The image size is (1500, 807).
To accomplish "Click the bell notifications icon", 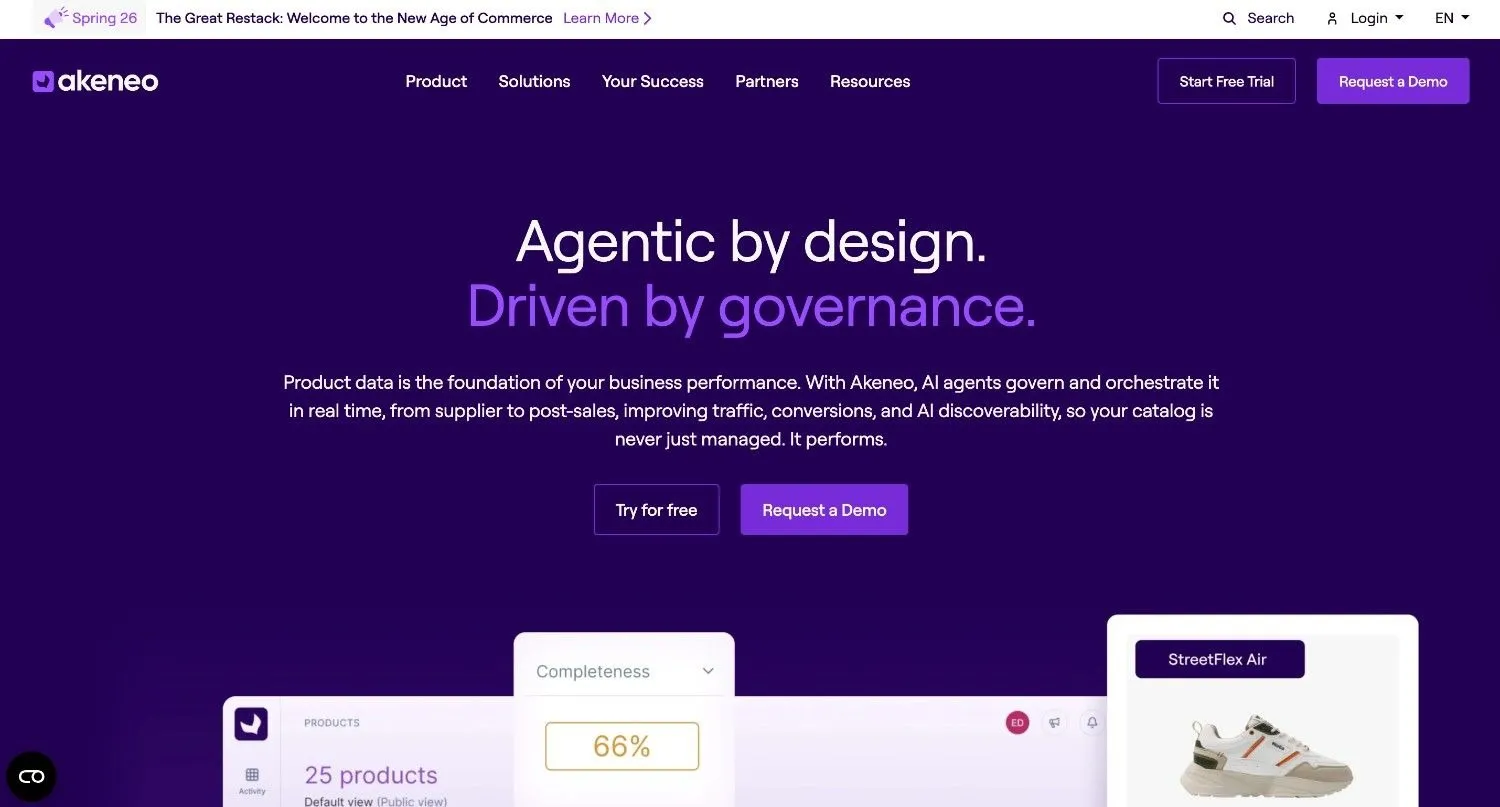I will [x=1092, y=722].
